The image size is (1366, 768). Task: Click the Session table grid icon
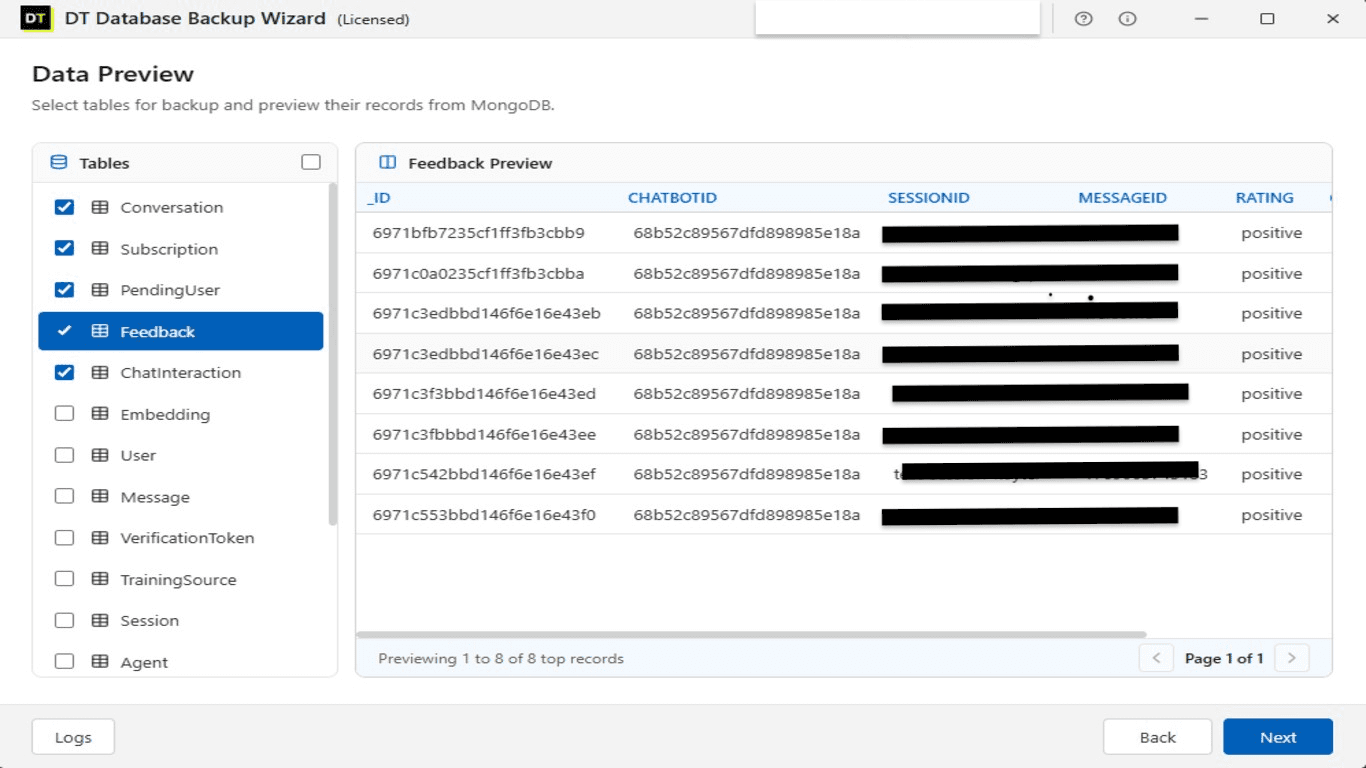click(100, 621)
